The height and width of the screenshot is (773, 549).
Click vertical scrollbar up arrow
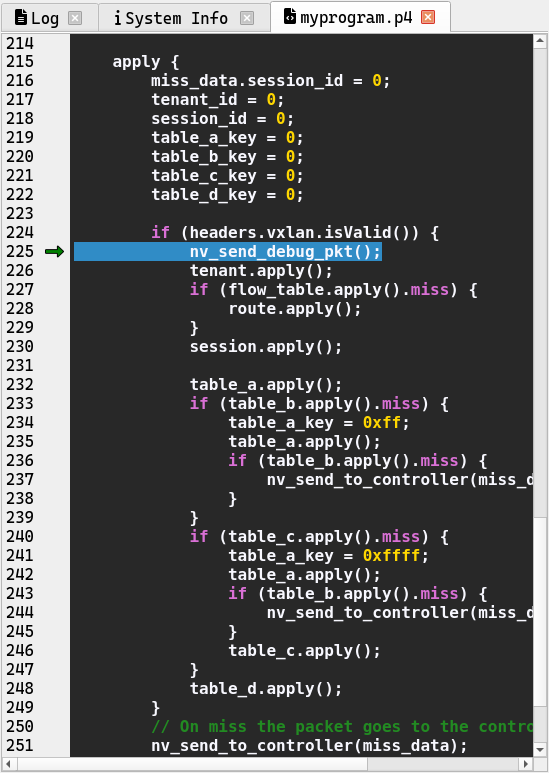tap(540, 42)
